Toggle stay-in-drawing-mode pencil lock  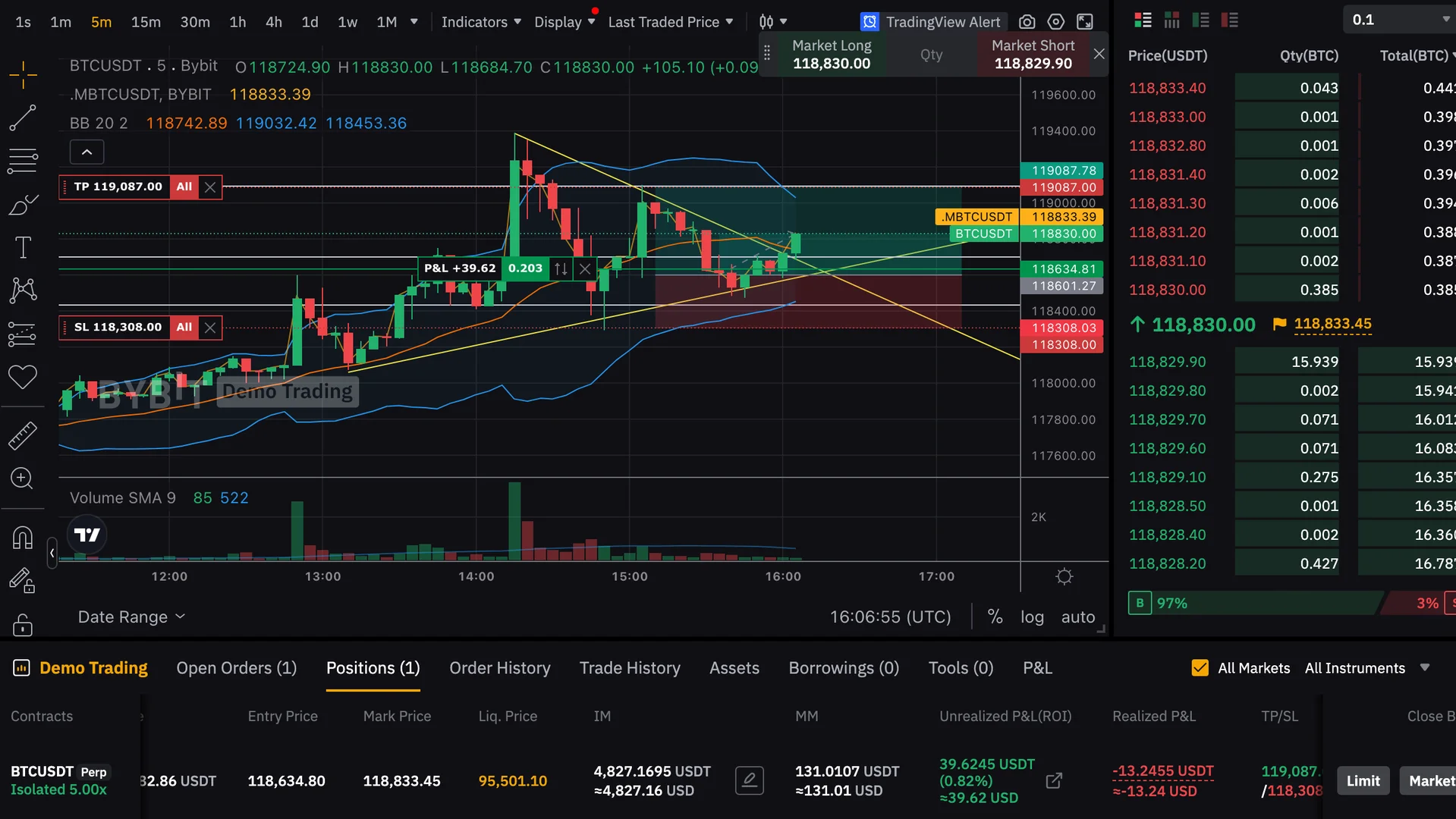23,581
